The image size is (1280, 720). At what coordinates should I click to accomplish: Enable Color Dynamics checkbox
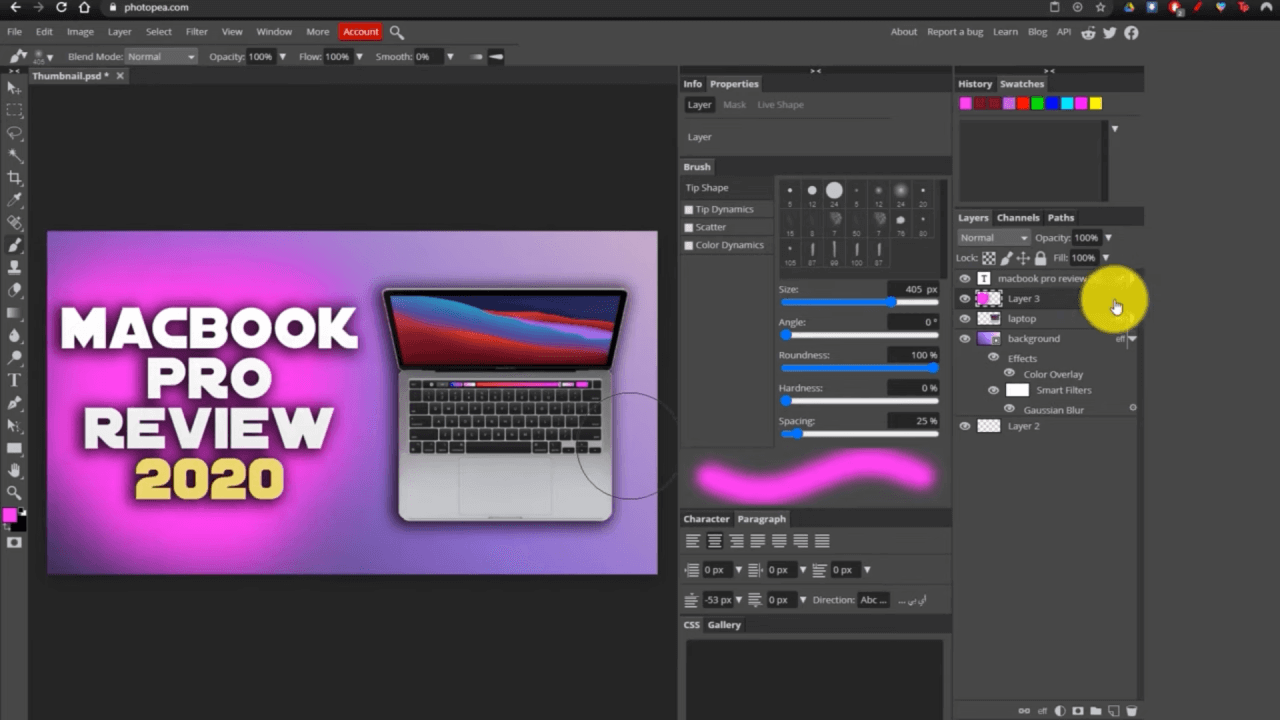coord(688,245)
